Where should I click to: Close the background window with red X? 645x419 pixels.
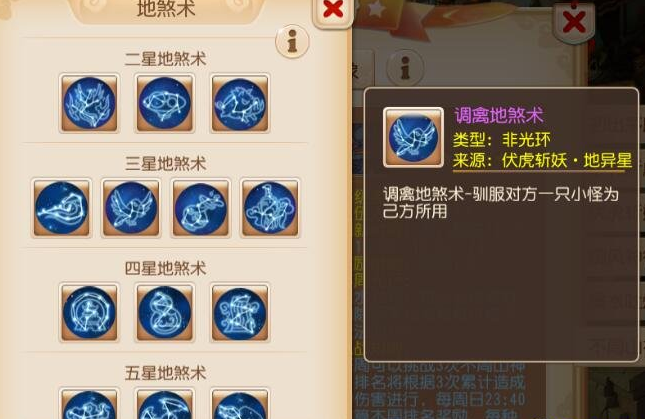pos(574,21)
